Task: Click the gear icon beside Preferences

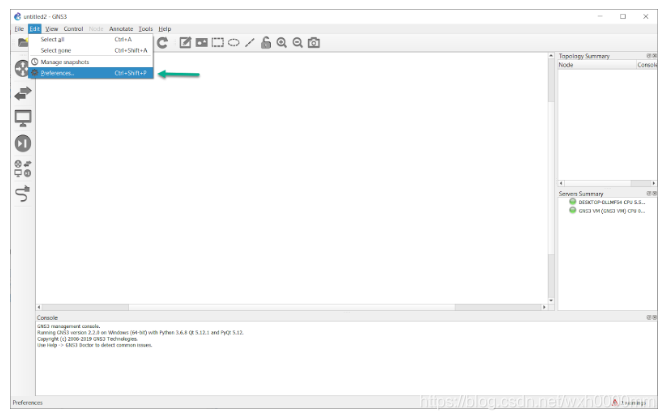Action: (35, 73)
